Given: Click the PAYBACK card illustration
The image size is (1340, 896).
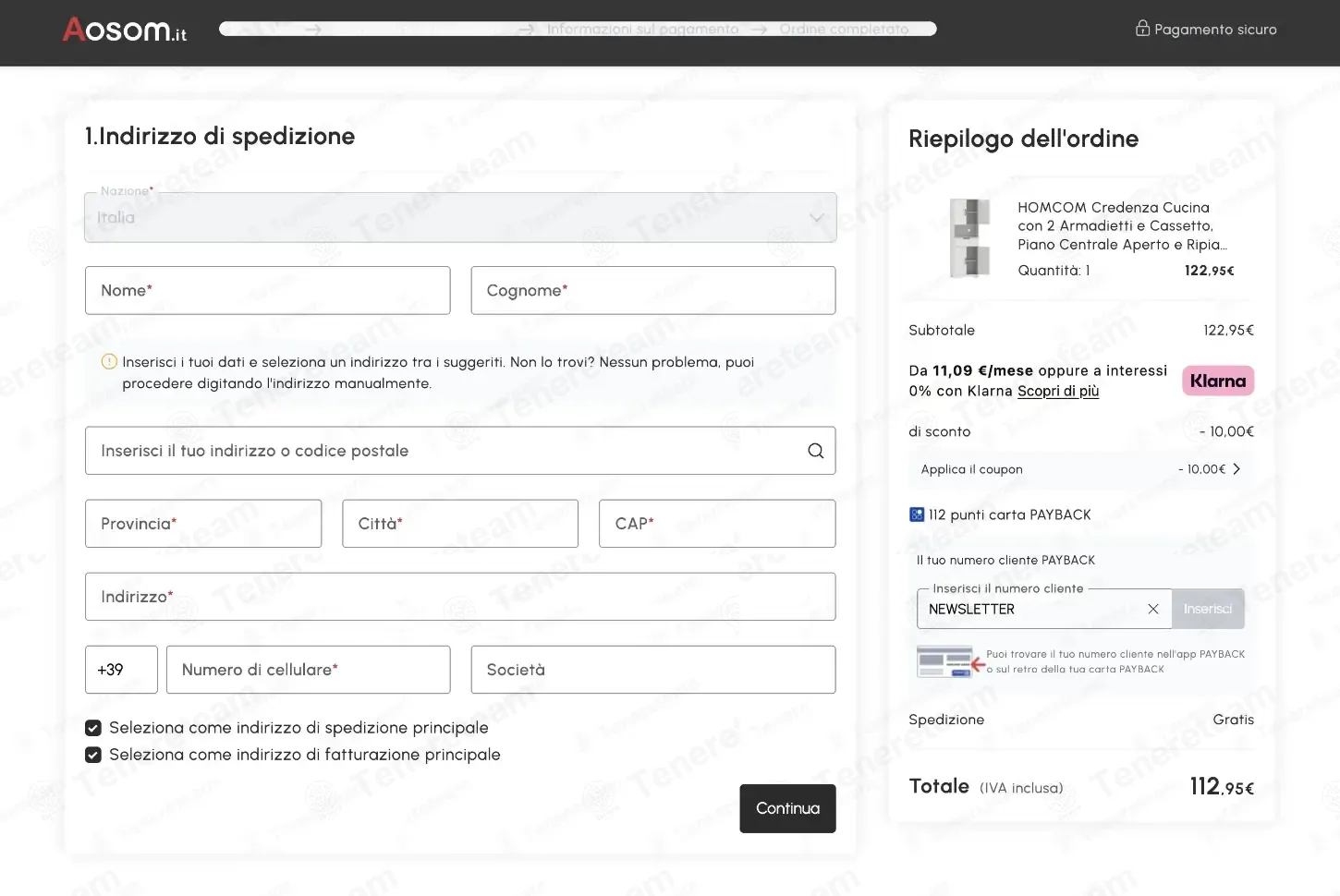Looking at the screenshot, I should pyautogui.click(x=949, y=661).
